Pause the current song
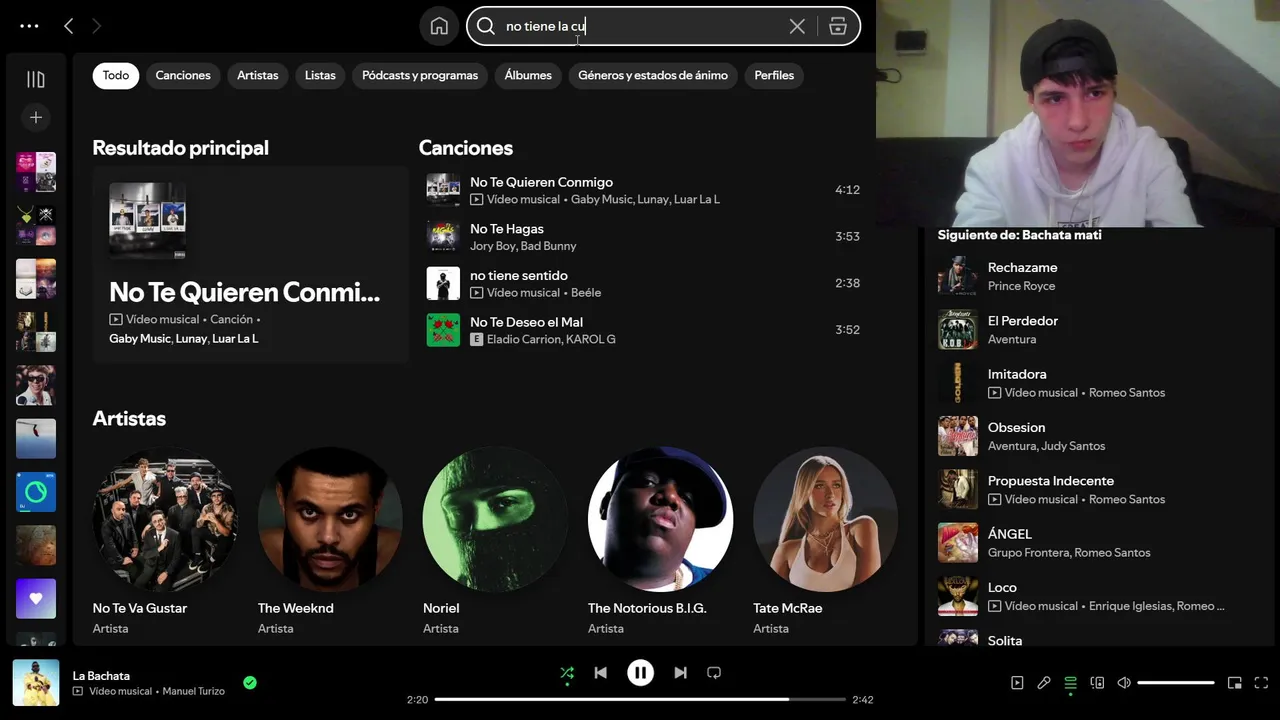Image resolution: width=1280 pixels, height=720 pixels. 640,673
